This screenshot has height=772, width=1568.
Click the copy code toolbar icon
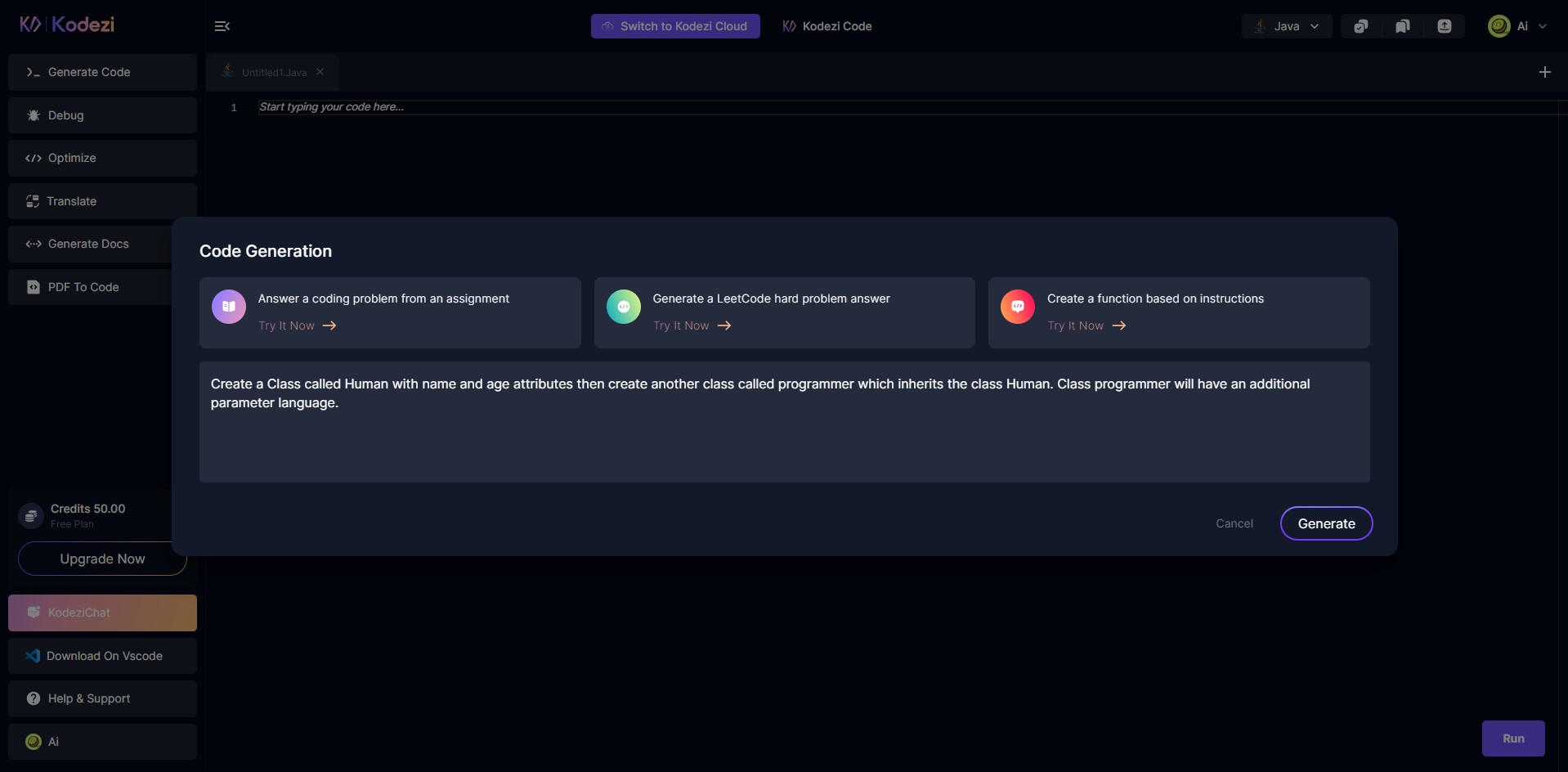point(1361,26)
